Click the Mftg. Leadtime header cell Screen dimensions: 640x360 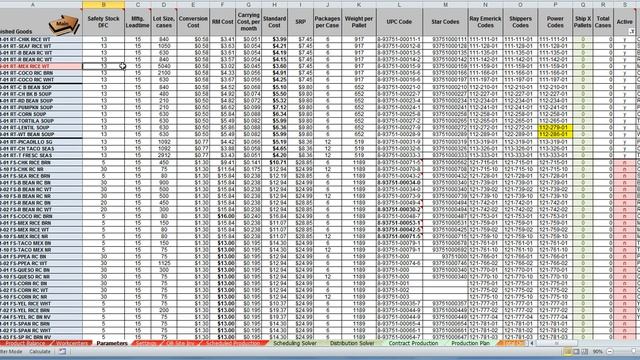[138, 22]
